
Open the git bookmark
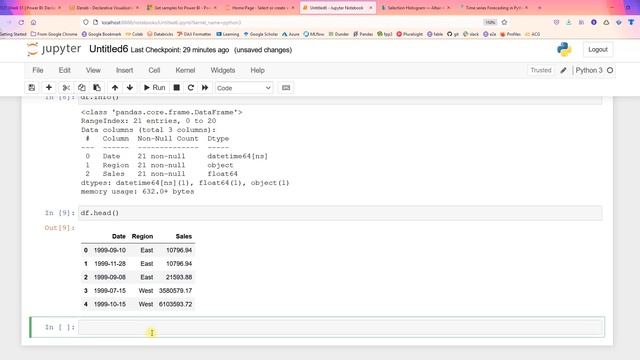[x=453, y=34]
